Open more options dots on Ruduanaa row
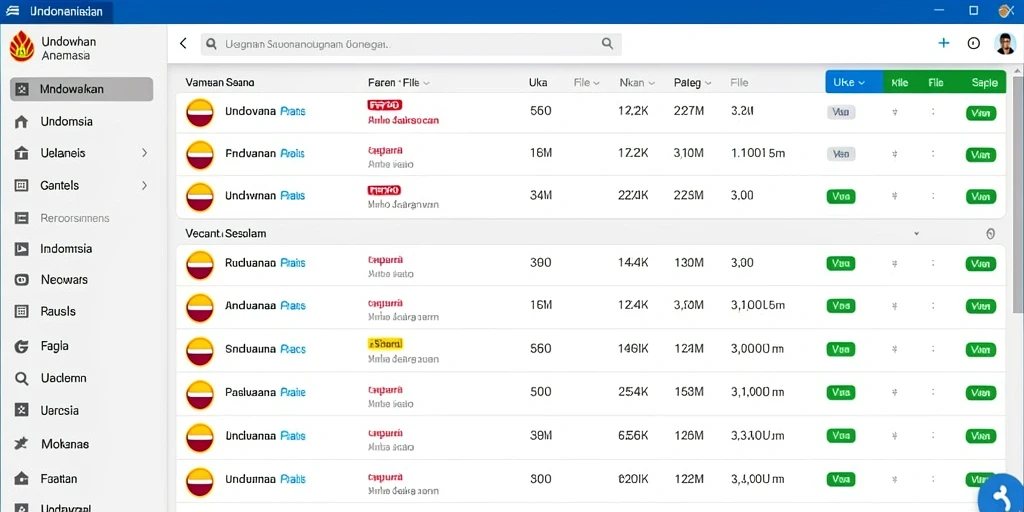 (x=933, y=264)
